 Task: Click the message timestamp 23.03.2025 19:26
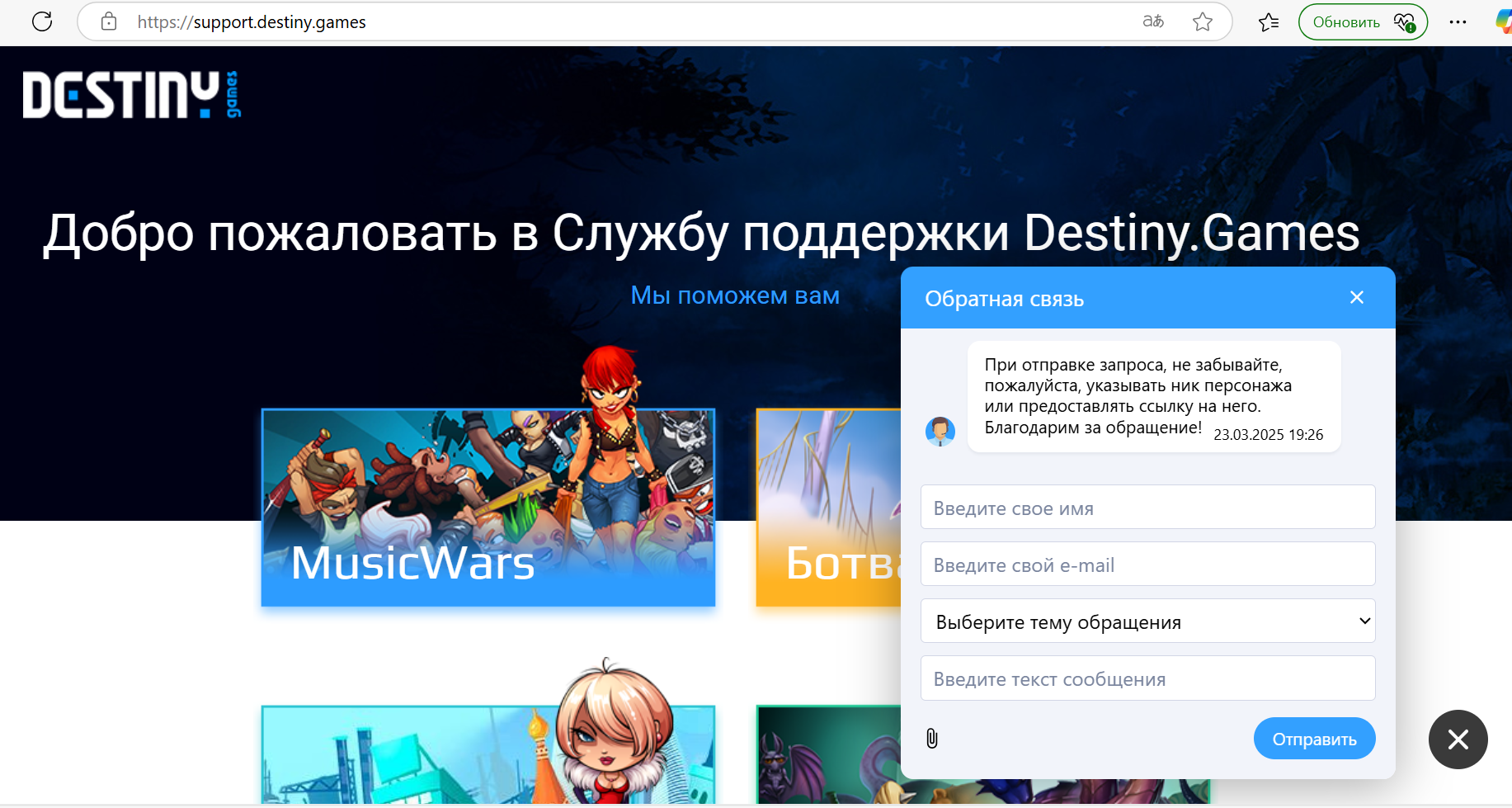pos(1268,435)
